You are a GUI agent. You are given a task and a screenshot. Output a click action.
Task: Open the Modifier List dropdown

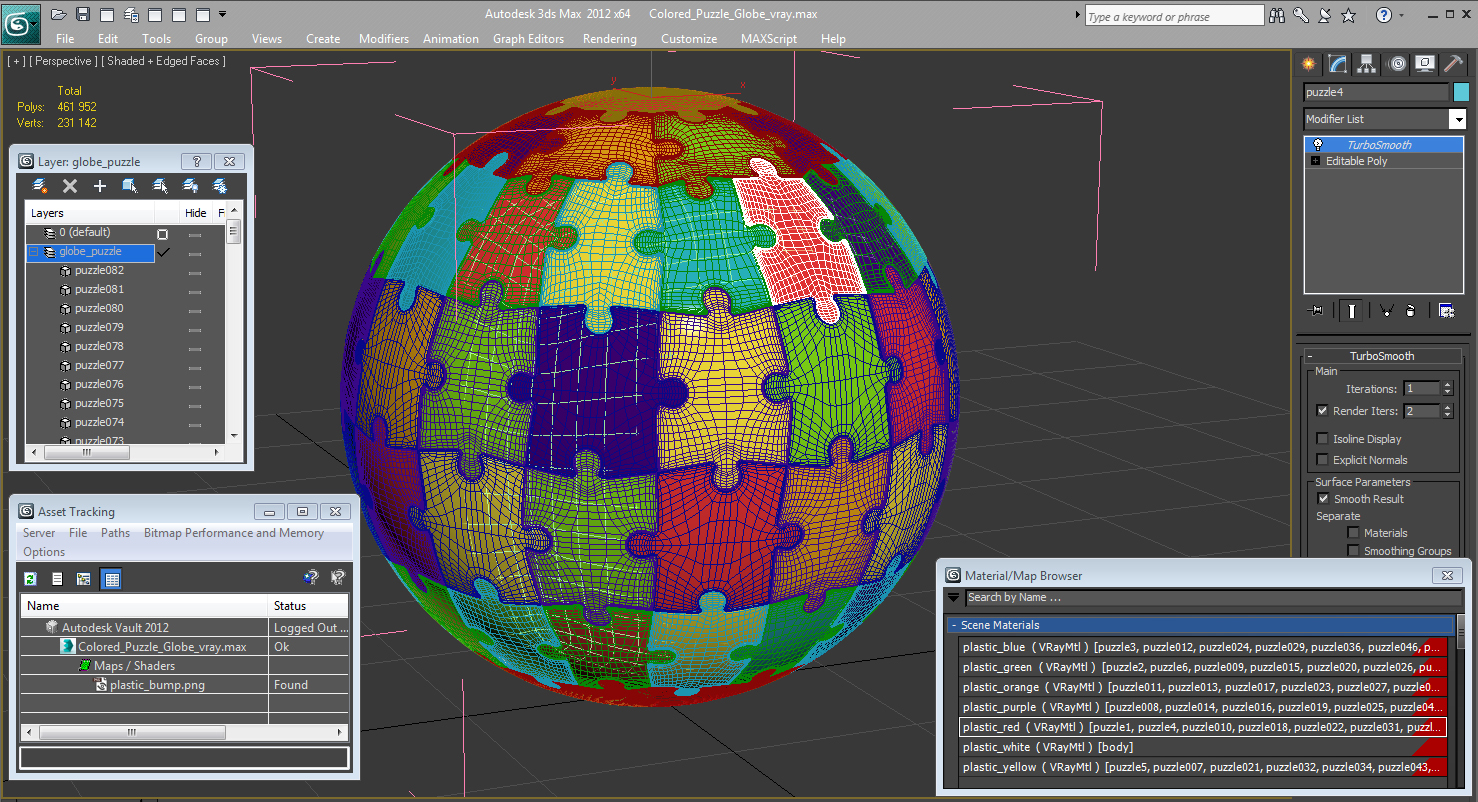pos(1457,119)
